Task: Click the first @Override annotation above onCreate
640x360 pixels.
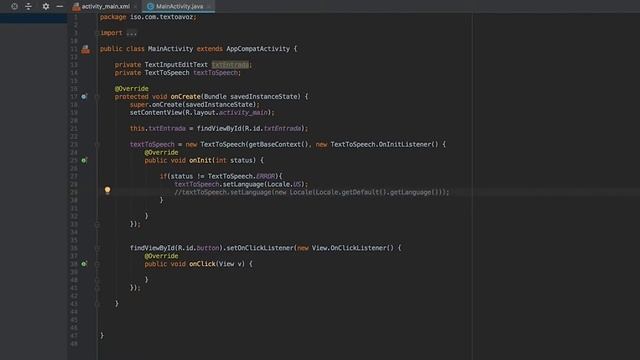Action: click(x=131, y=89)
